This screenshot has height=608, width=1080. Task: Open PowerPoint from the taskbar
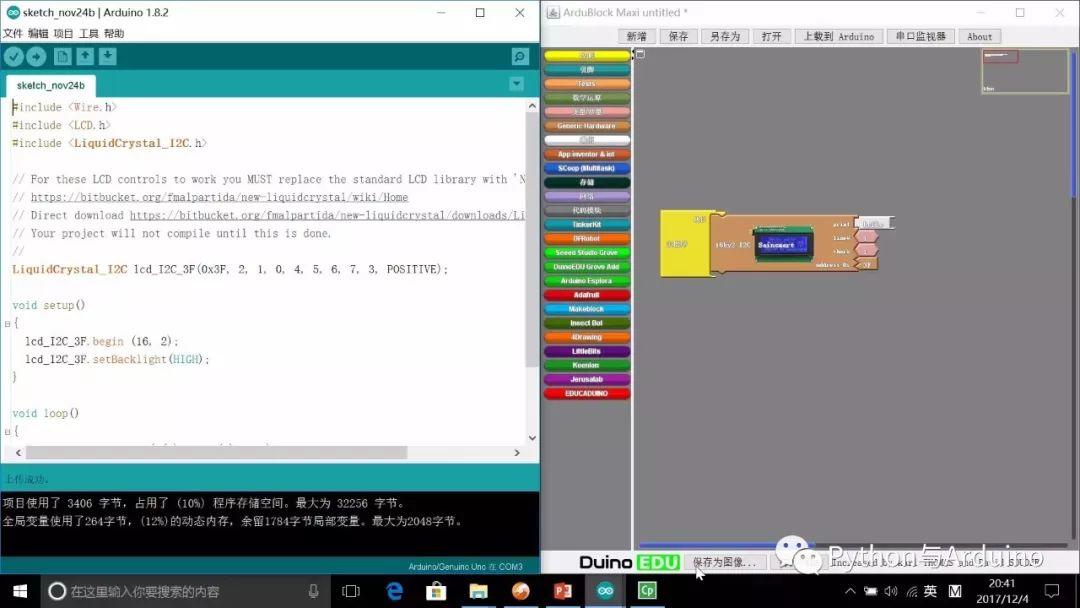click(x=563, y=591)
